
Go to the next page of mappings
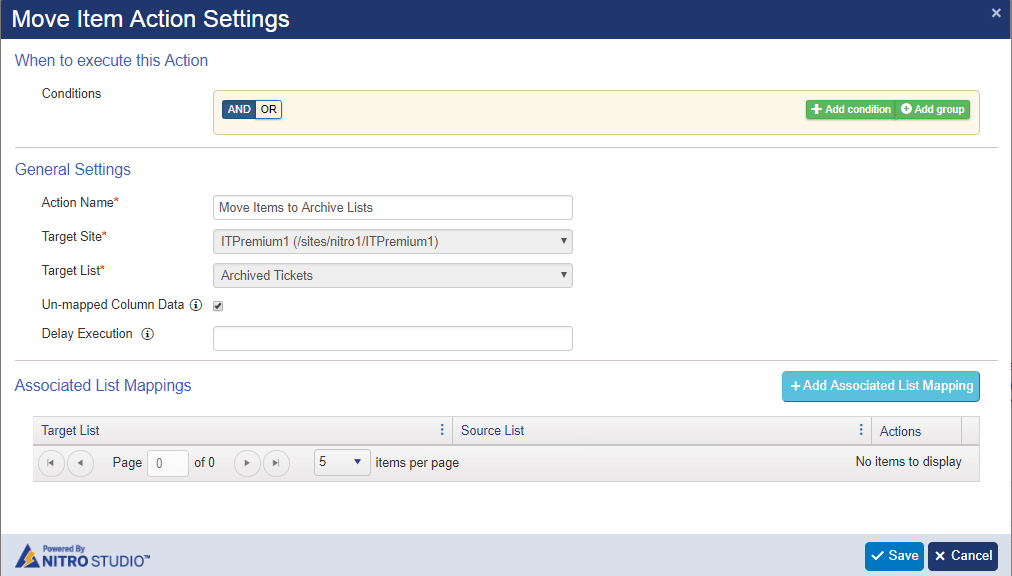coord(247,463)
